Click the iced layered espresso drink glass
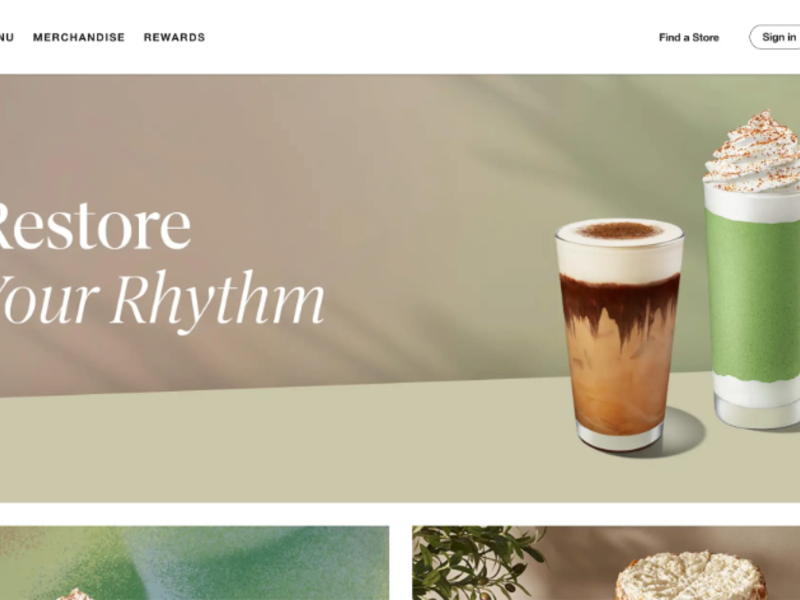 click(619, 337)
